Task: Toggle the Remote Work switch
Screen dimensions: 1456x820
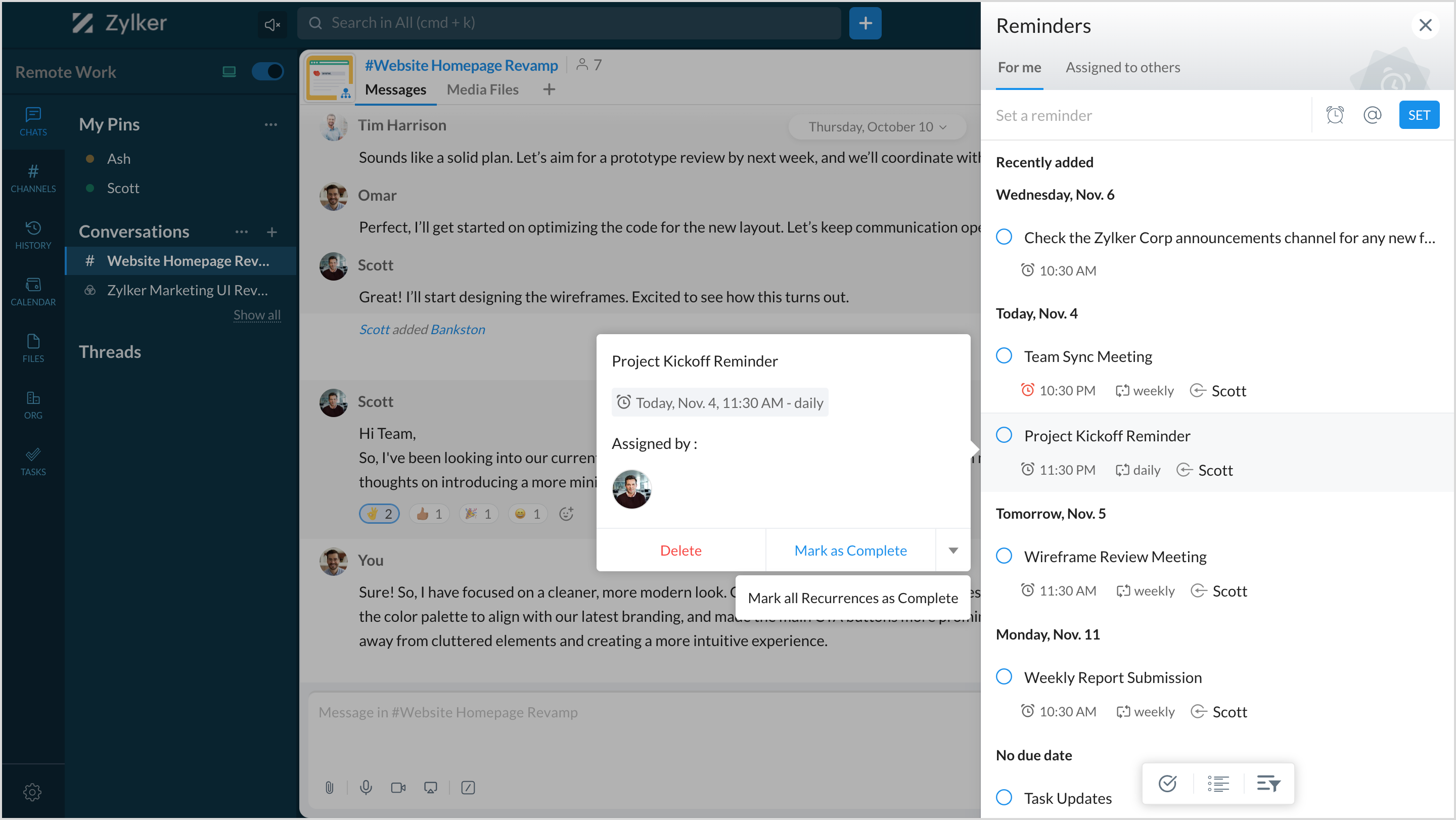Action: tap(267, 72)
